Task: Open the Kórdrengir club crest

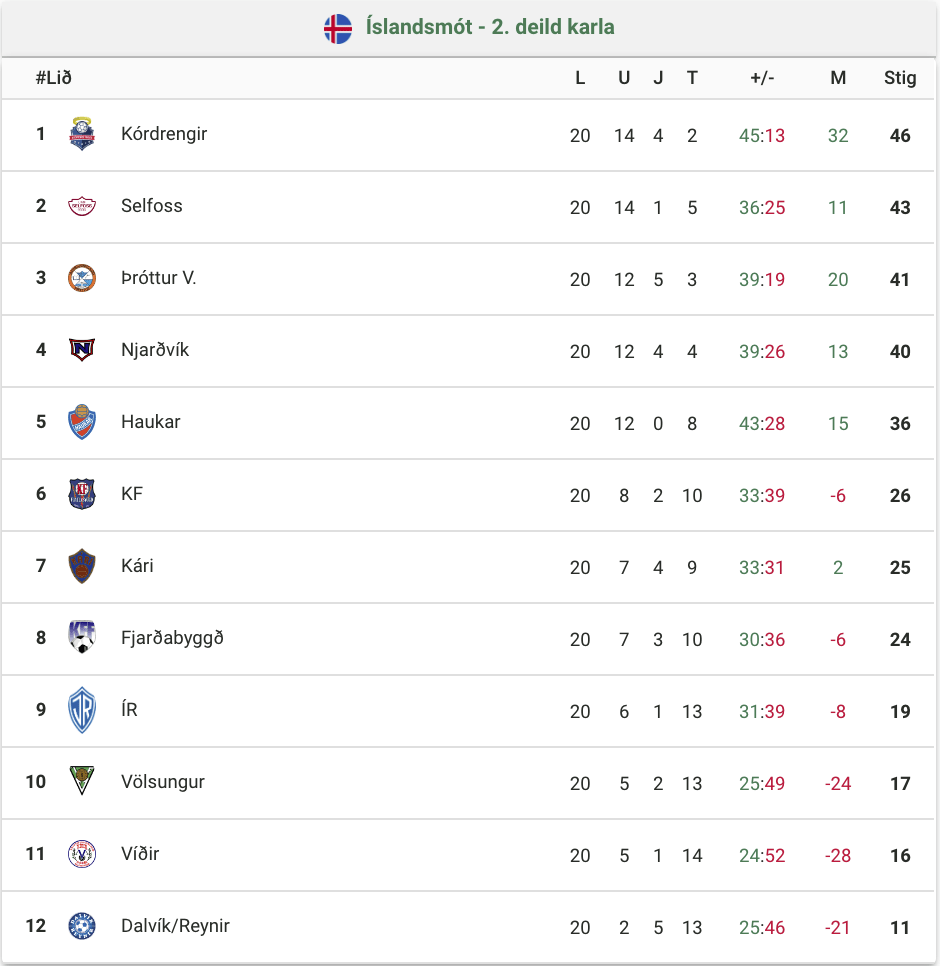Action: coord(82,134)
